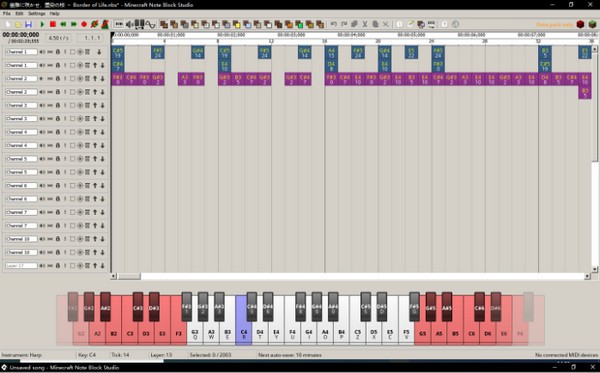The height and width of the screenshot is (373, 600).
Task: Select the Snare Drum instrument block
Action: (195, 24)
